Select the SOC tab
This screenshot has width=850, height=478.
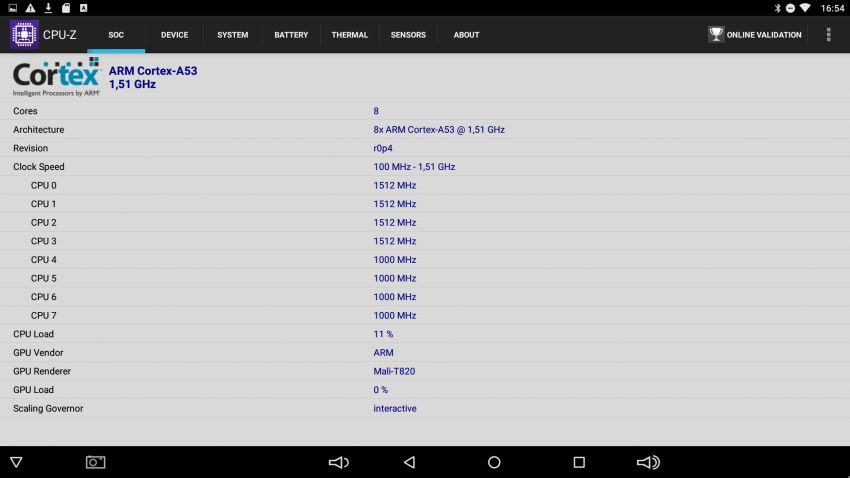click(x=116, y=35)
